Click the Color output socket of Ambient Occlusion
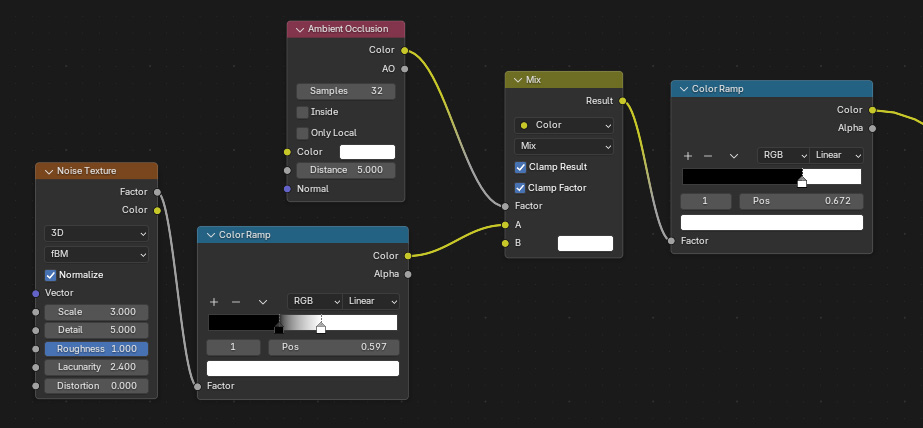The height and width of the screenshot is (428, 923). pos(404,49)
